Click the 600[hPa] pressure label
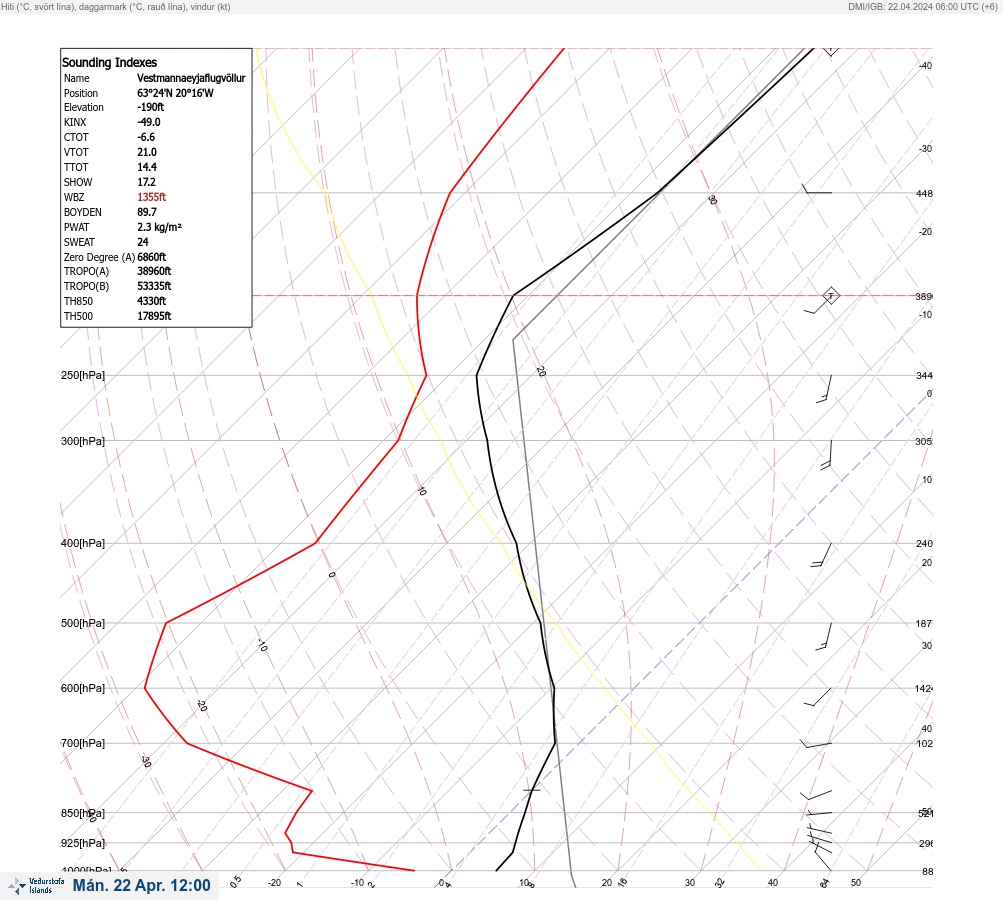The width and height of the screenshot is (1003, 900). click(83, 688)
